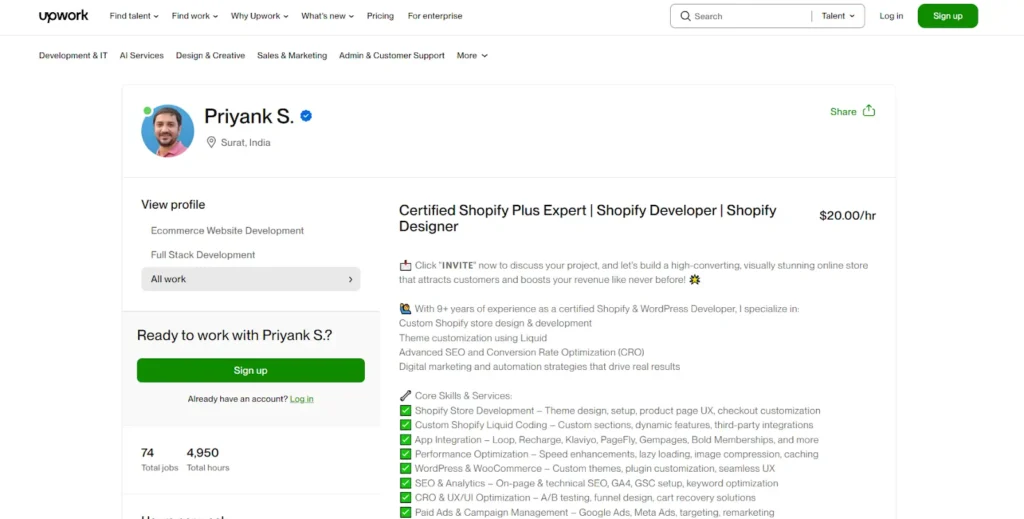Click the checkmark beside Performance Optimization
Screen dimensions: 1024x519
pos(406,454)
